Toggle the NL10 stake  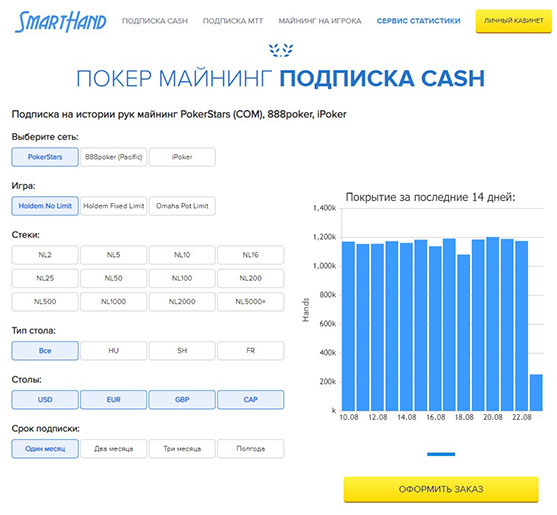coord(182,255)
